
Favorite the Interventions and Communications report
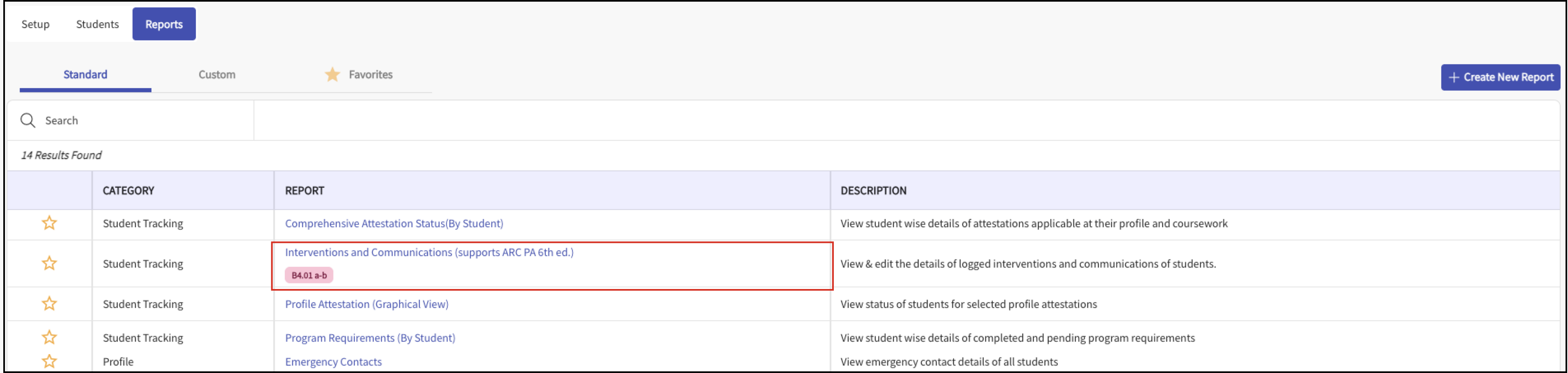click(x=49, y=263)
